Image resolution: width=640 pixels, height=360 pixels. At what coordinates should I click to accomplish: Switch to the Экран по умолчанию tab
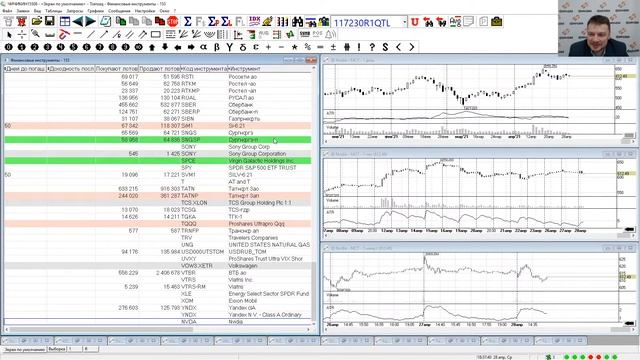[24, 349]
